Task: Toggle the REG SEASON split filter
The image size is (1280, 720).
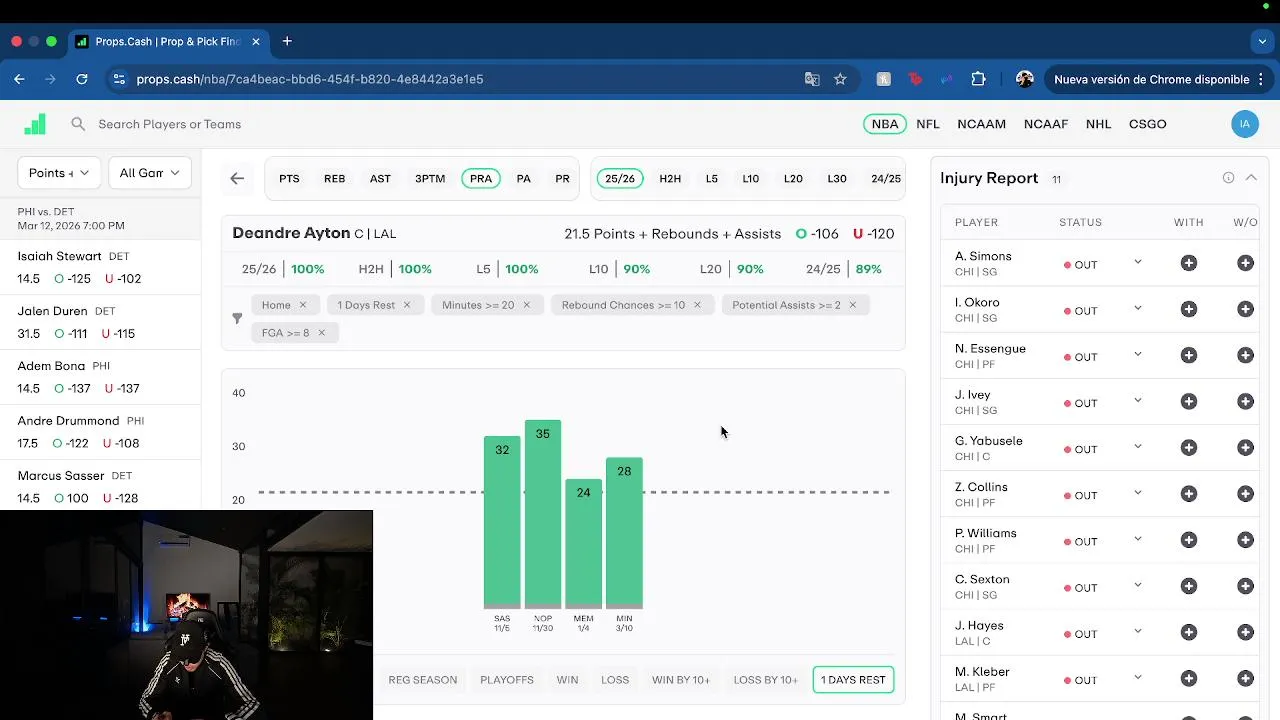Action: click(x=423, y=680)
